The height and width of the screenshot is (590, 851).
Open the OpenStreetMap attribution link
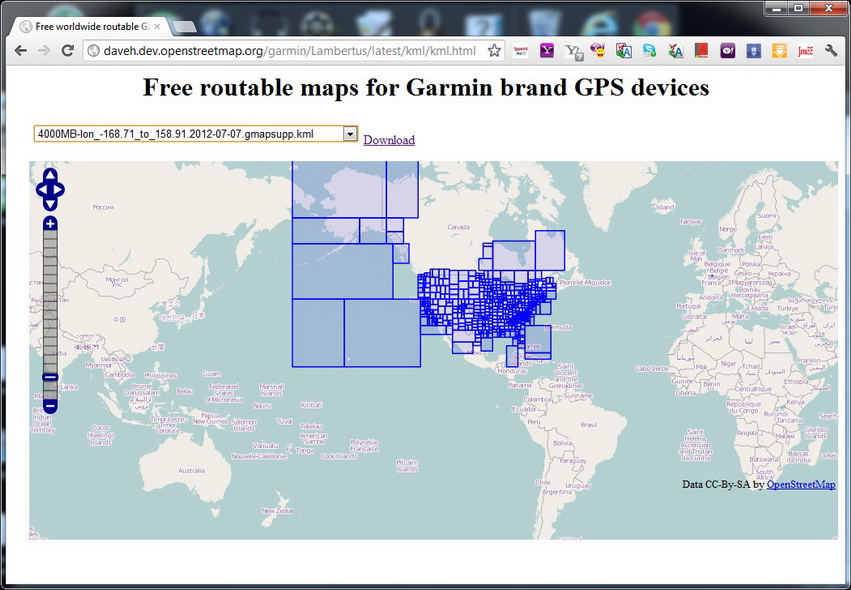pyautogui.click(x=800, y=484)
